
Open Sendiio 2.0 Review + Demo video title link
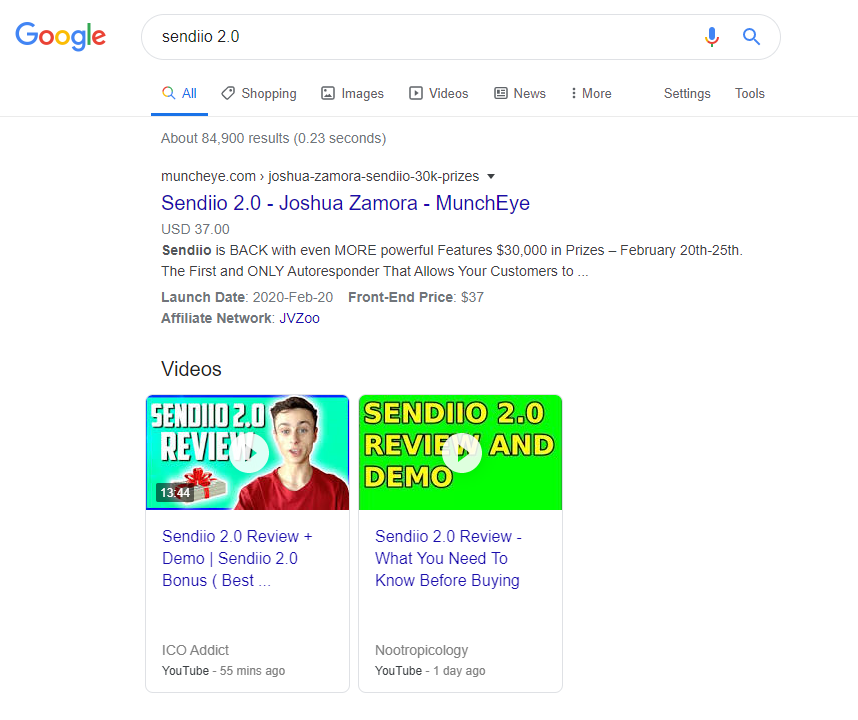click(237, 558)
